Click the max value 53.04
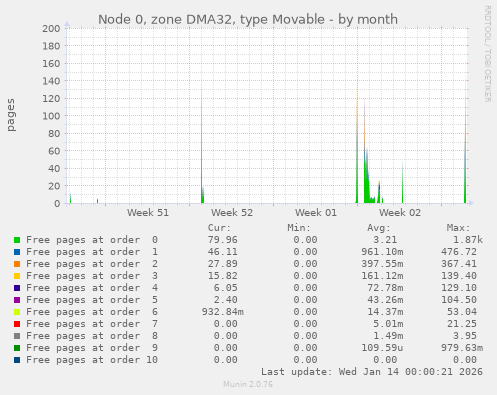Viewport: 497px width, 395px height. coord(462,312)
